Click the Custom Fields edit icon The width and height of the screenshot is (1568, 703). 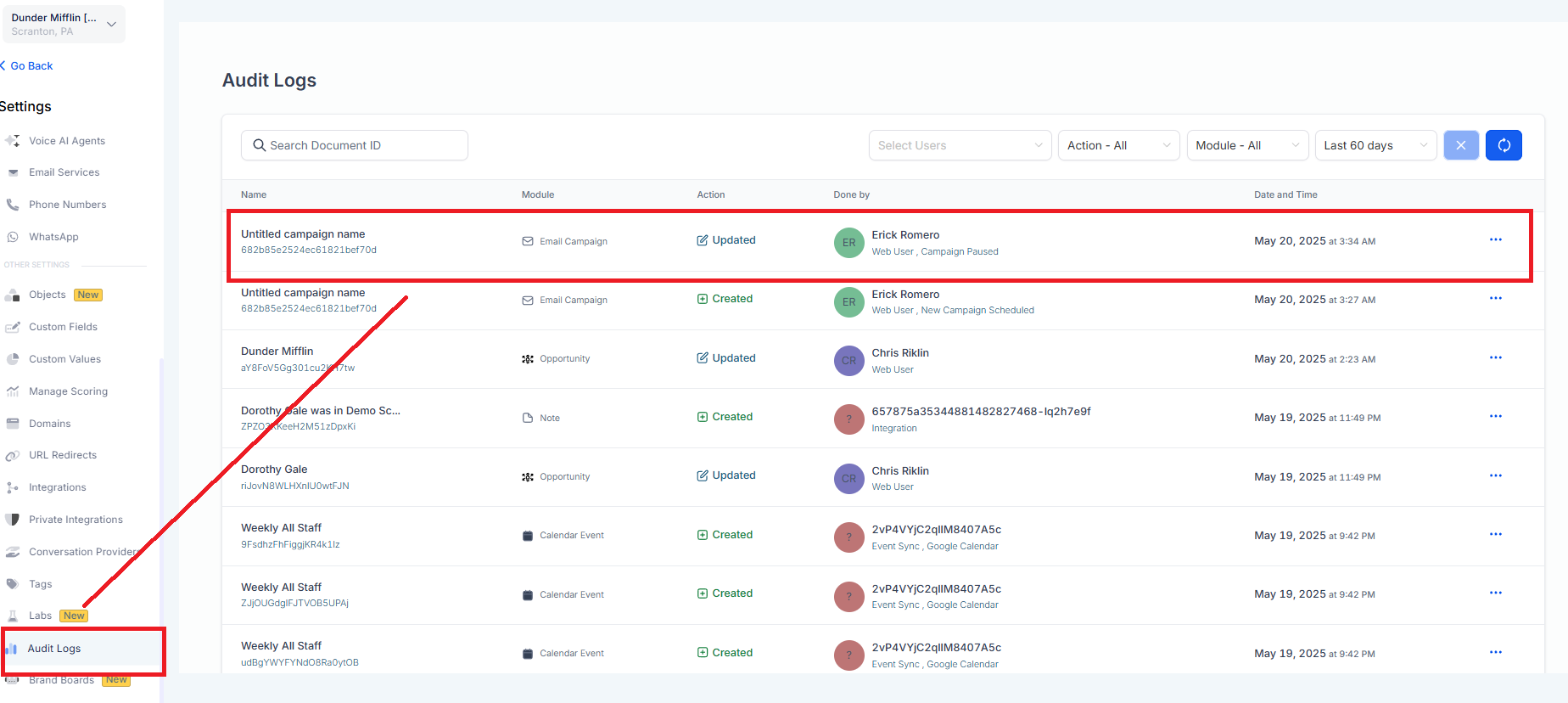pos(13,327)
